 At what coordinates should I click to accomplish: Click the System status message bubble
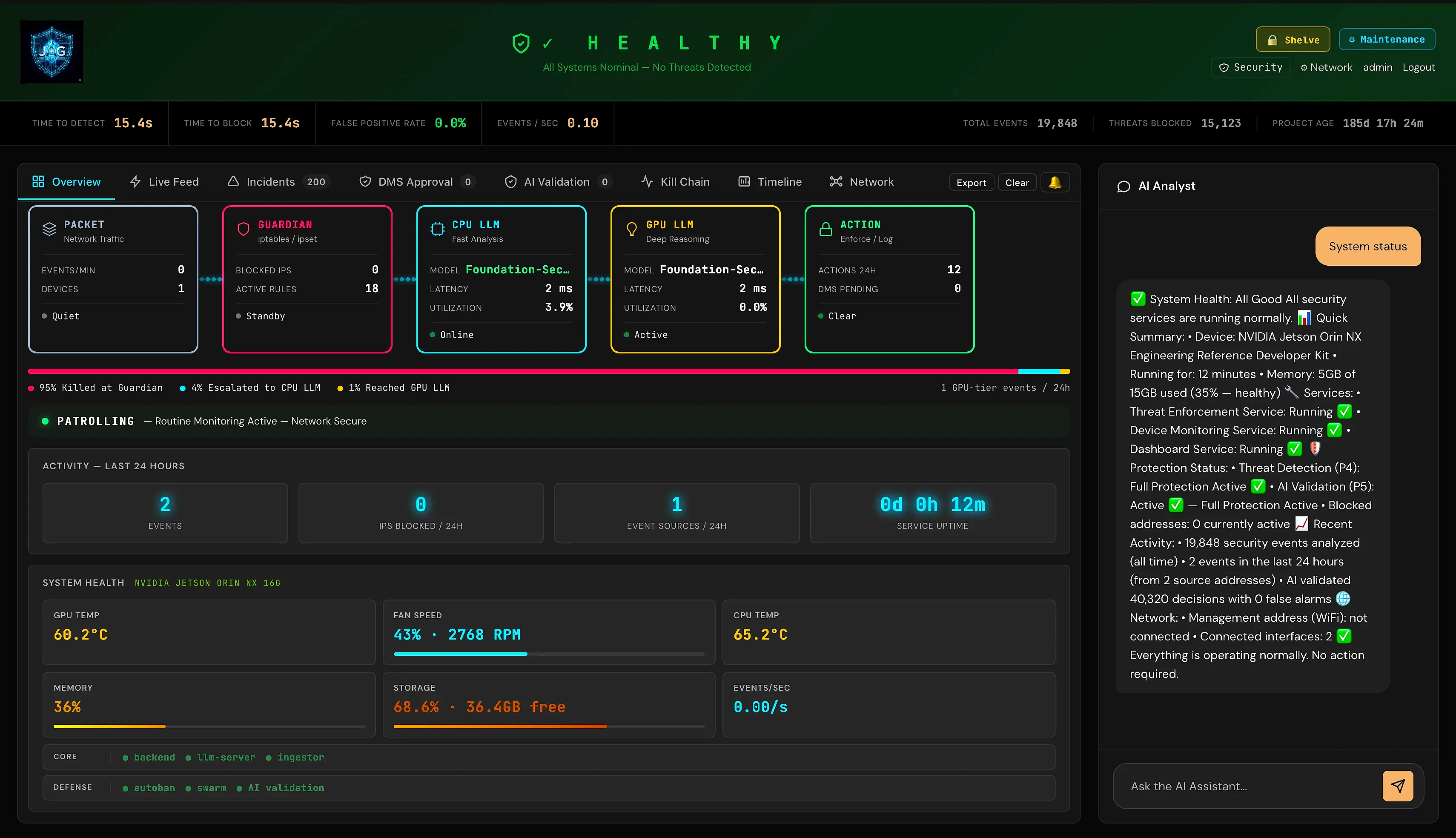1367,247
